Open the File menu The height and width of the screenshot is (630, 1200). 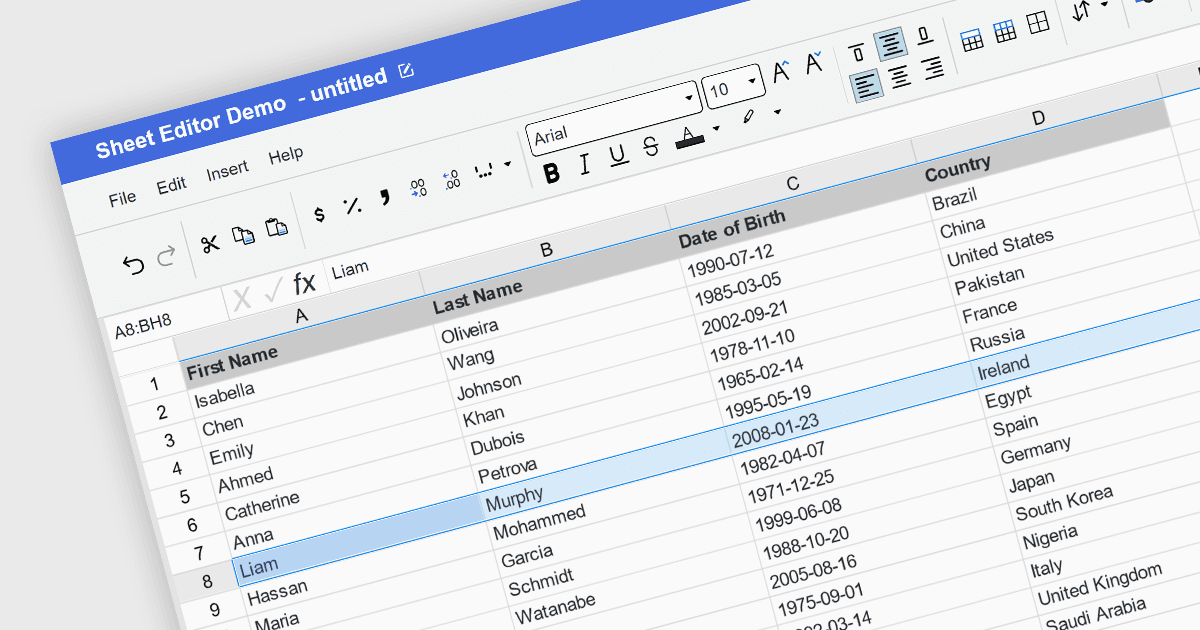point(122,198)
